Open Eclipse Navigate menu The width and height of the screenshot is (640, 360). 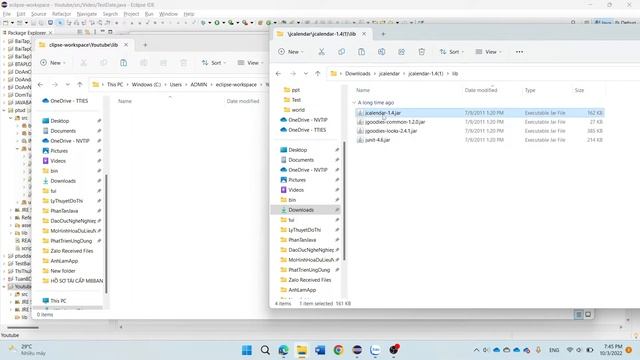point(87,14)
